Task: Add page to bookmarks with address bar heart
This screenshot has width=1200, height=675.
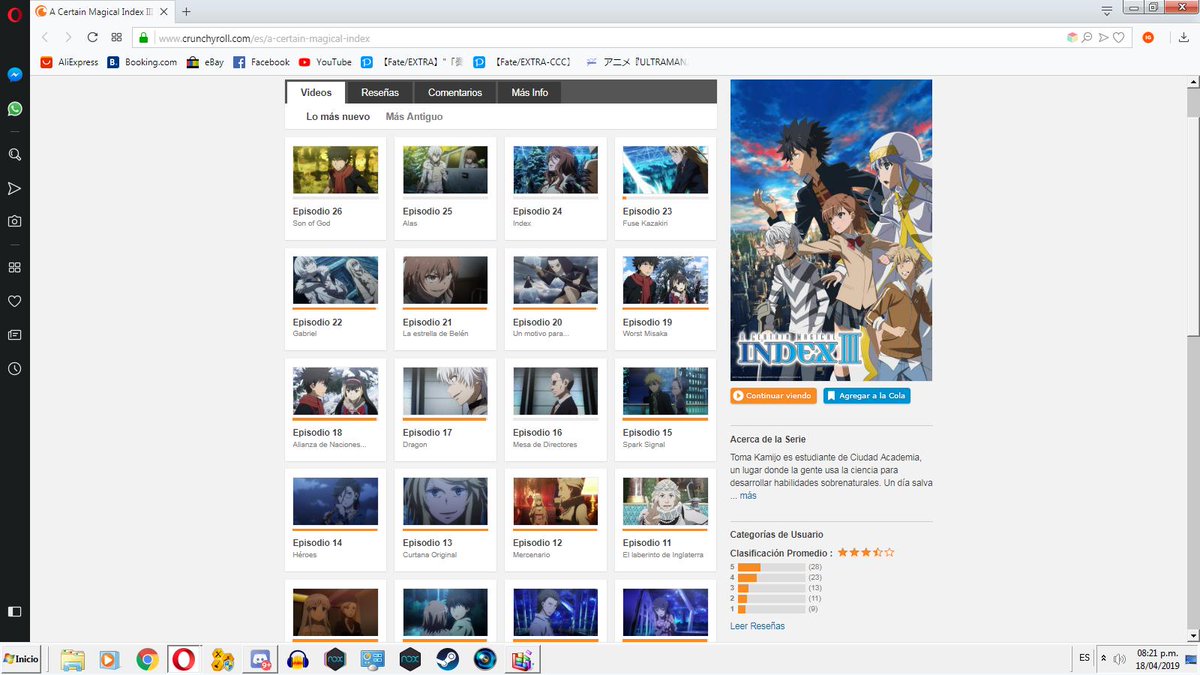Action: (1119, 38)
